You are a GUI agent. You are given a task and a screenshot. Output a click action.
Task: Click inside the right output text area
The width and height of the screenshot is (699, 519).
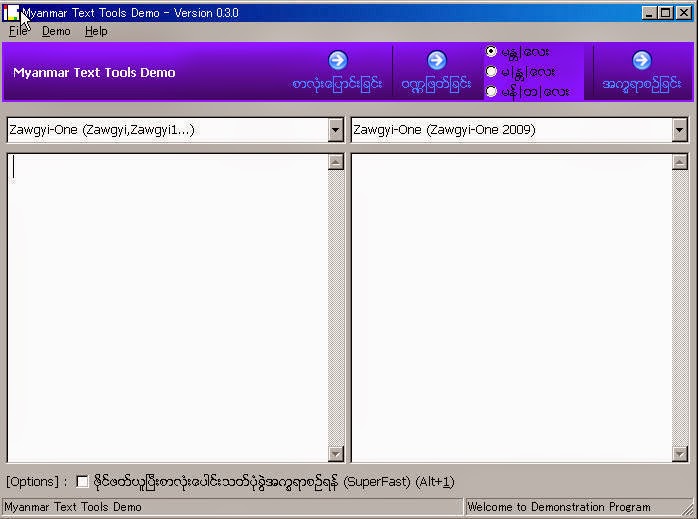511,308
